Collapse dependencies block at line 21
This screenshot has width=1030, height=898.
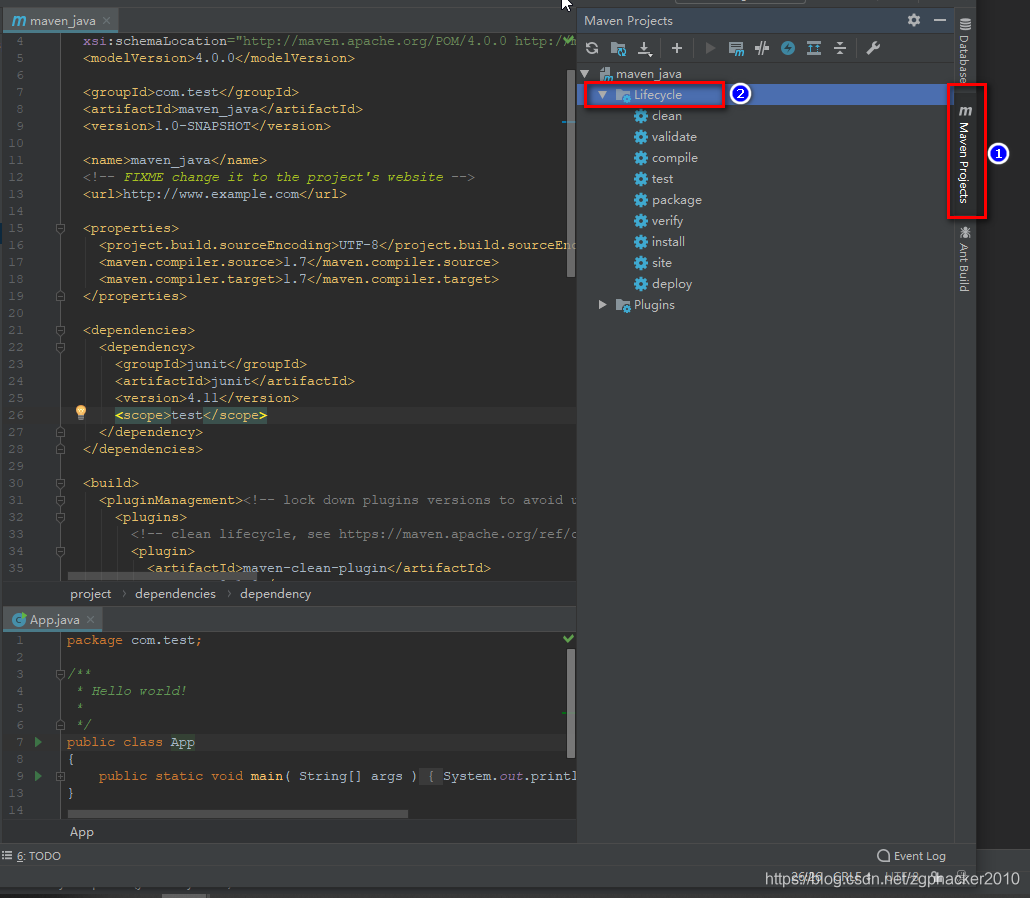point(60,330)
